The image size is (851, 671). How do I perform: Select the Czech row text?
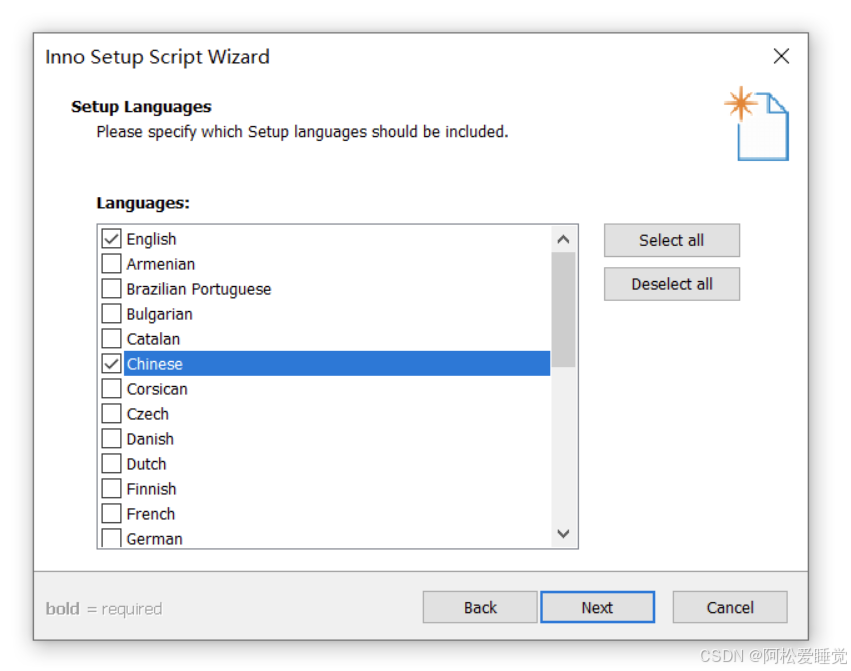[x=148, y=414]
